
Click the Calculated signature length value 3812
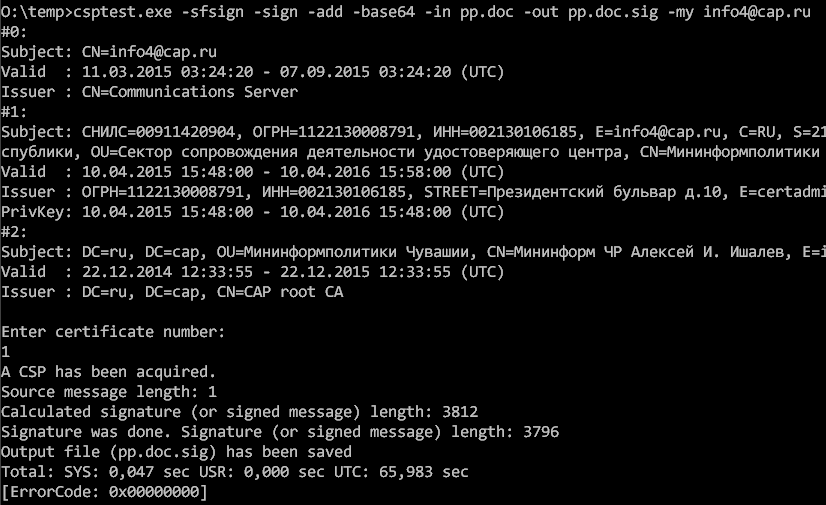coord(460,412)
